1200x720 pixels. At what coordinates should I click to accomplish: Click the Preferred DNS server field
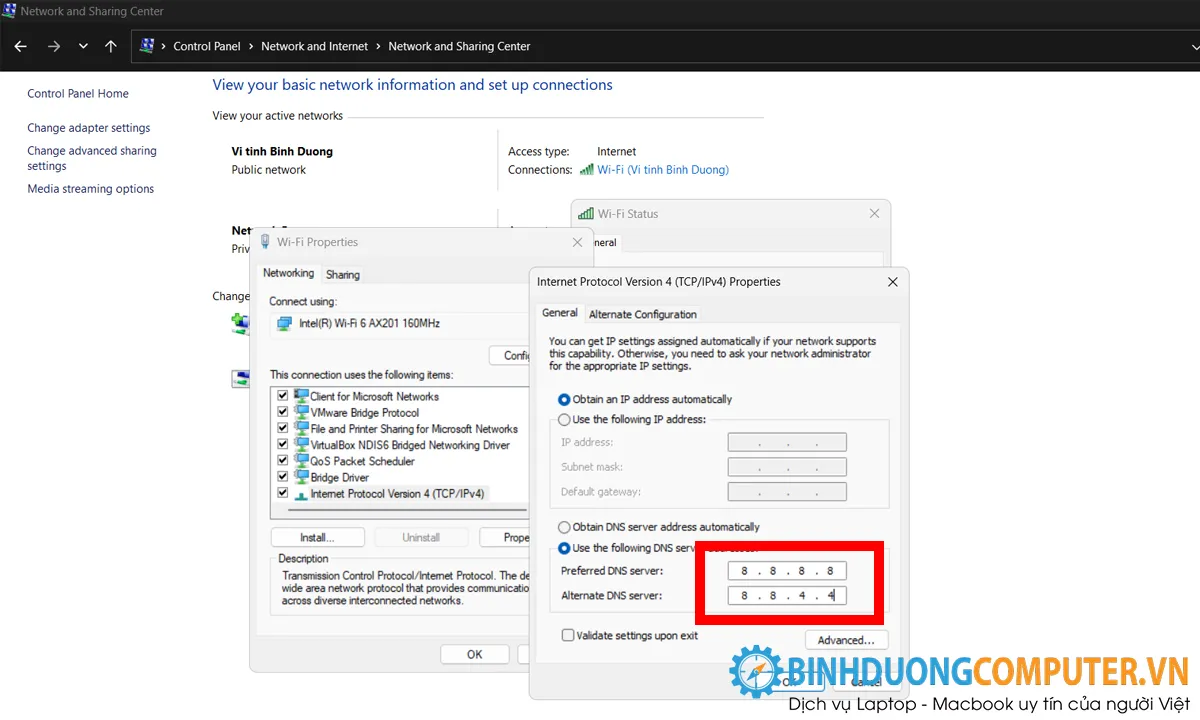pyautogui.click(x=787, y=571)
